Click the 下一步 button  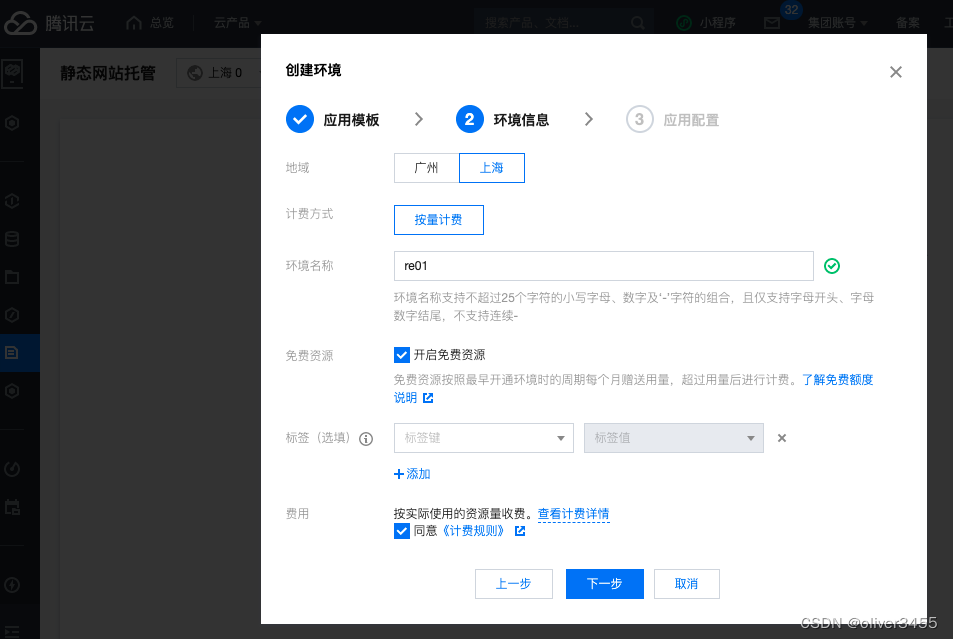pyautogui.click(x=604, y=583)
